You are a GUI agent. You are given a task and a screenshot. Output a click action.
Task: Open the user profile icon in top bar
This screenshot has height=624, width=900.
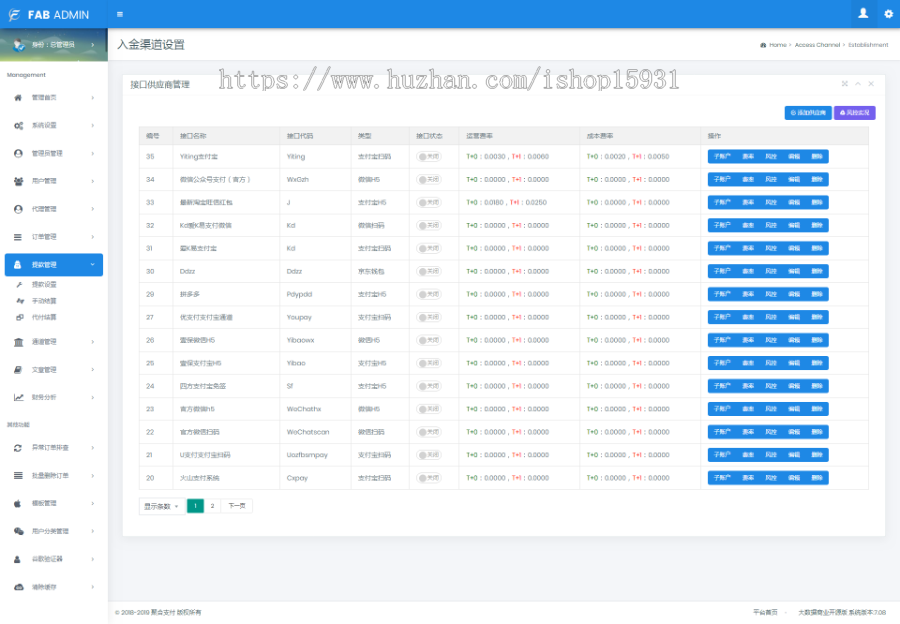[863, 14]
